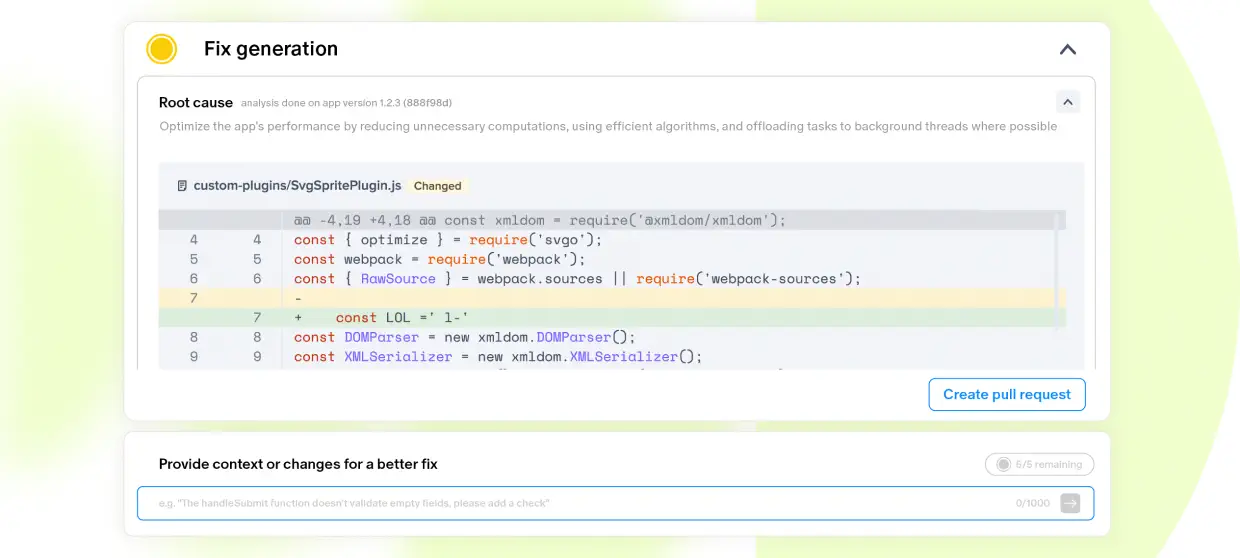Click the 0/1000 character counter
The height and width of the screenshot is (558, 1240).
tap(1033, 503)
